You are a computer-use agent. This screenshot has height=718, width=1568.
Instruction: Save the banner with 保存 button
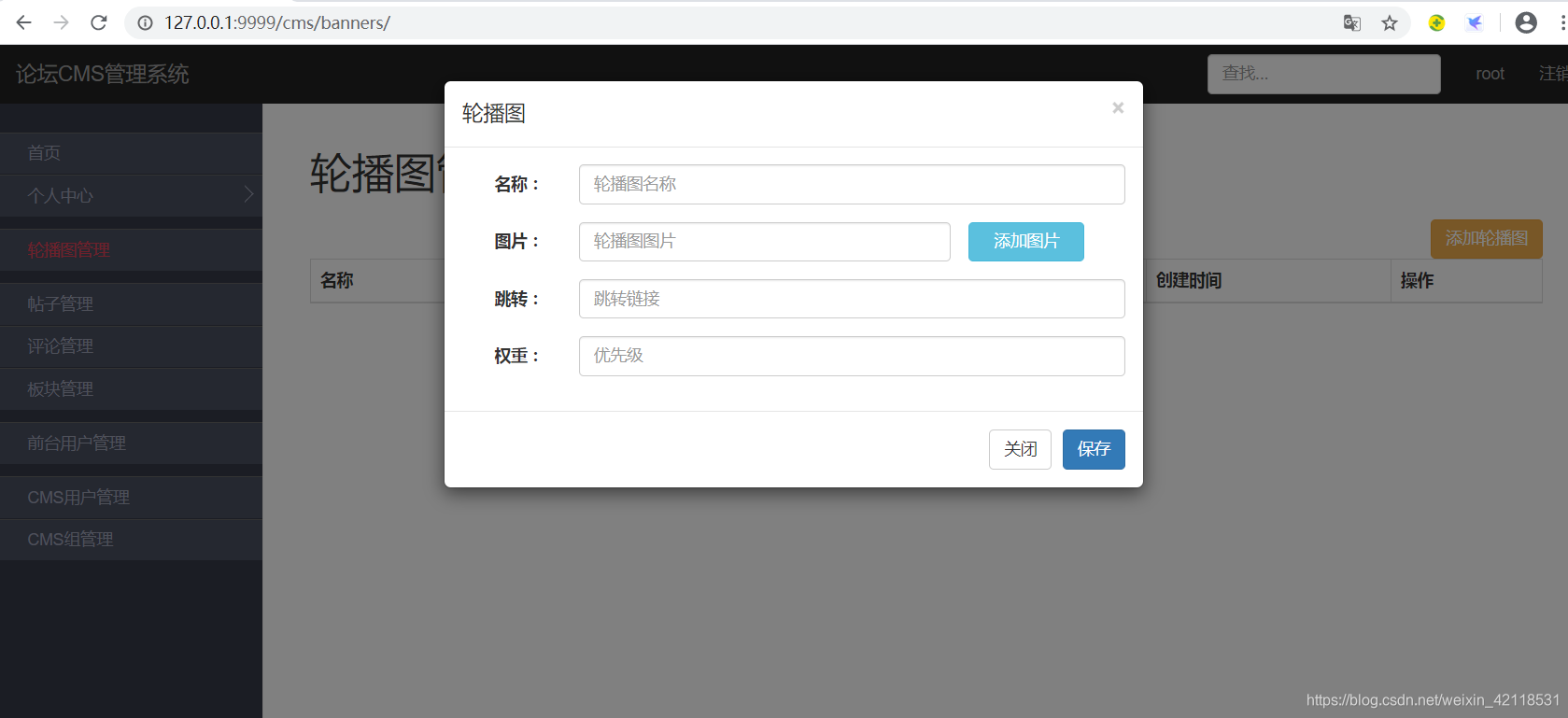pyautogui.click(x=1094, y=449)
